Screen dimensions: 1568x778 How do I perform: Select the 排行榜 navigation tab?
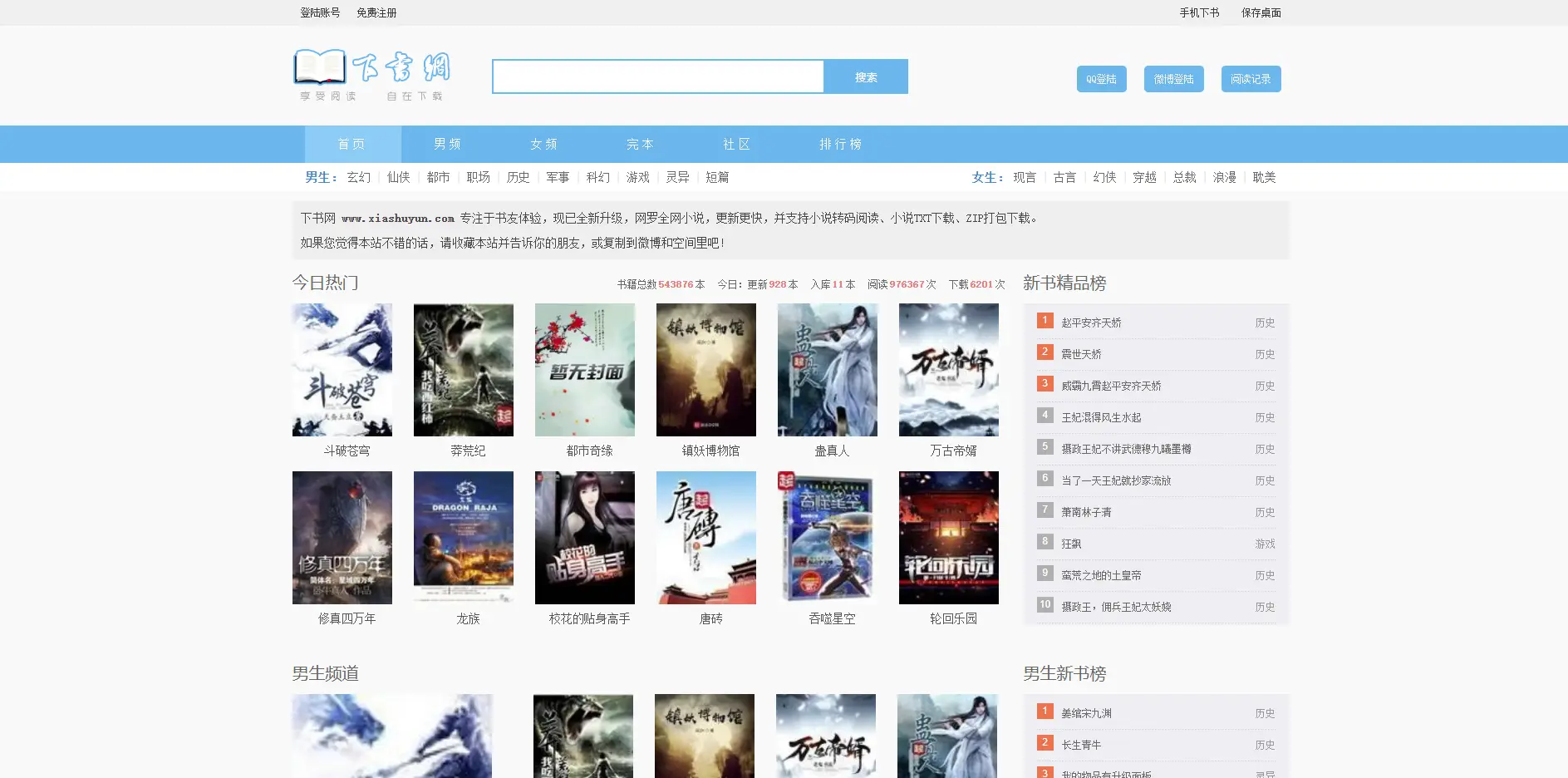(x=843, y=144)
